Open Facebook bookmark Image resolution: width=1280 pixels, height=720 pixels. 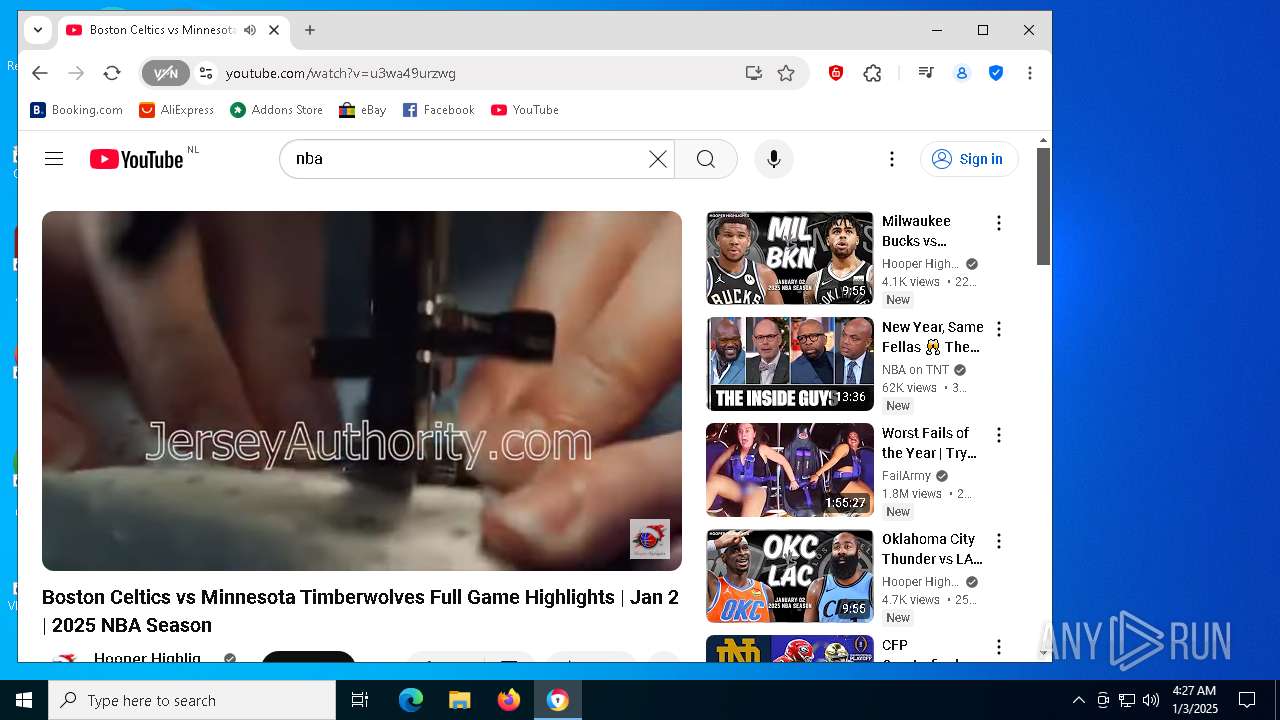[439, 110]
